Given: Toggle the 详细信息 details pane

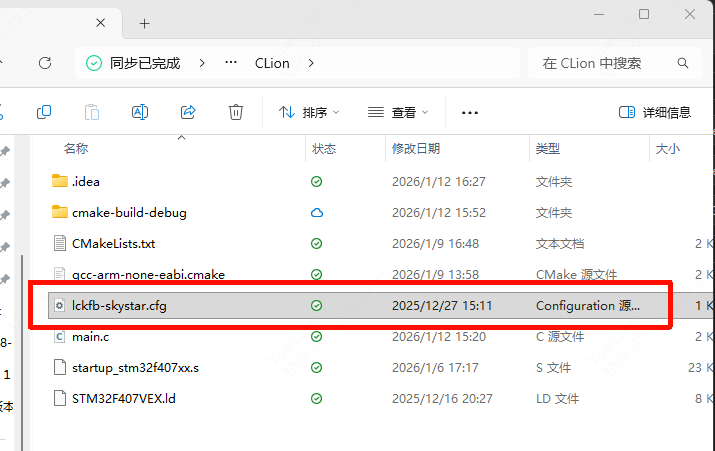Looking at the screenshot, I should click(x=655, y=112).
